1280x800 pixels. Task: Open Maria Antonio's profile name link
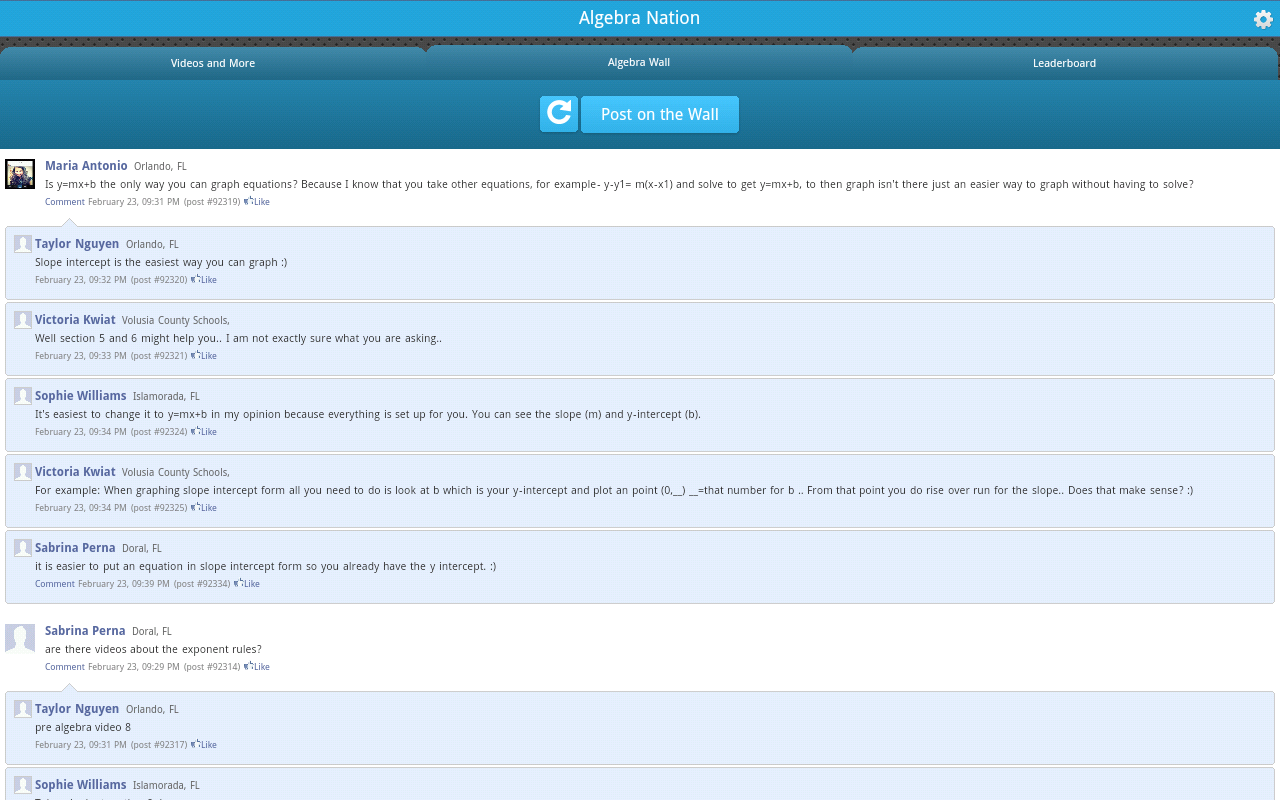(86, 166)
